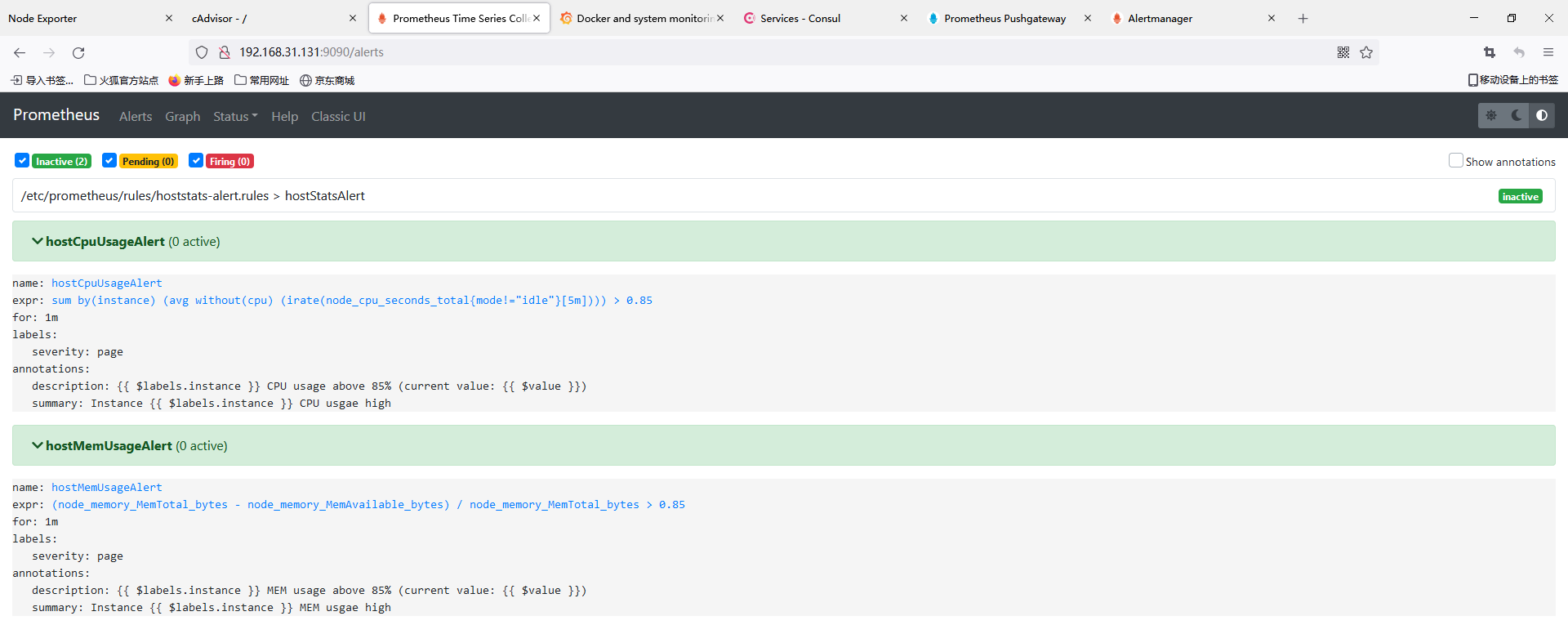Screen dimensions: 1568x625
Task: Open the Status dropdown menu
Action: coord(235,116)
